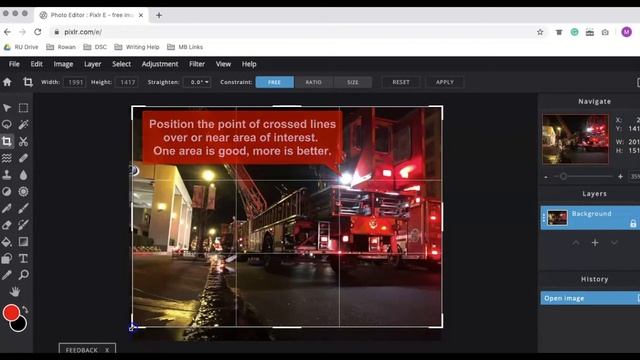Open the Edit menu

(x=36, y=64)
